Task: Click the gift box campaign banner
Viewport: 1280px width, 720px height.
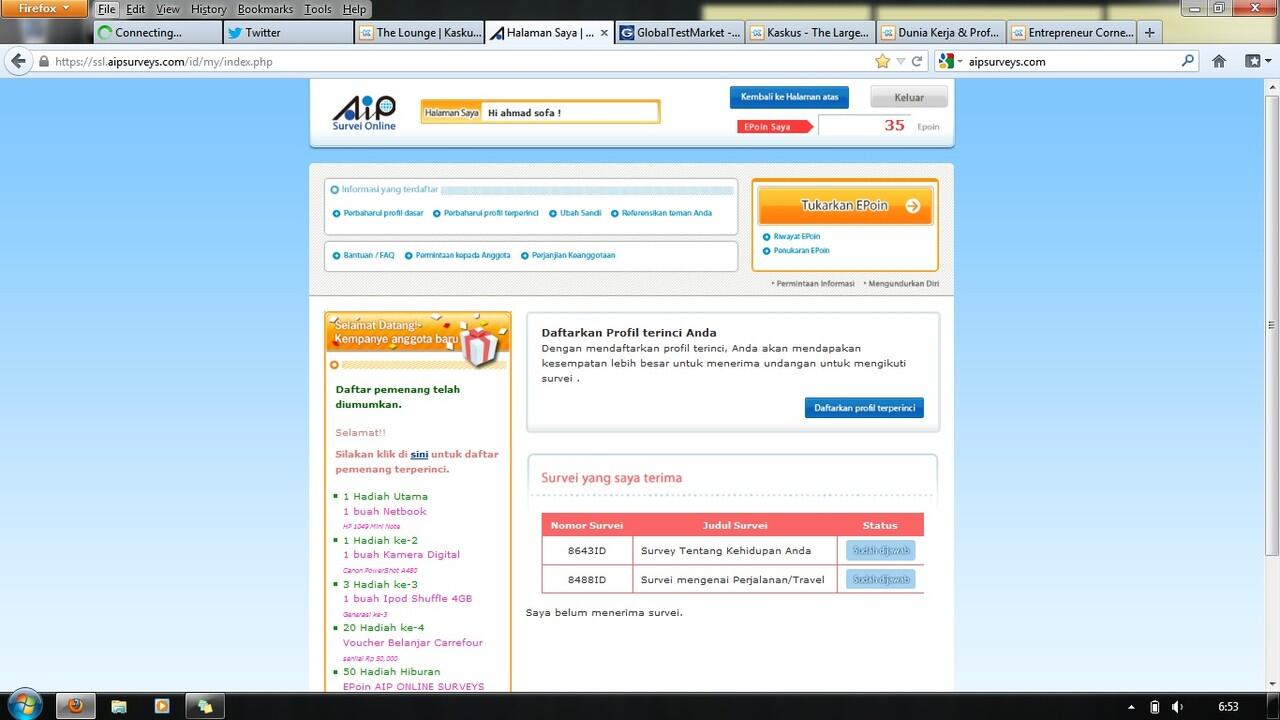Action: tap(418, 340)
